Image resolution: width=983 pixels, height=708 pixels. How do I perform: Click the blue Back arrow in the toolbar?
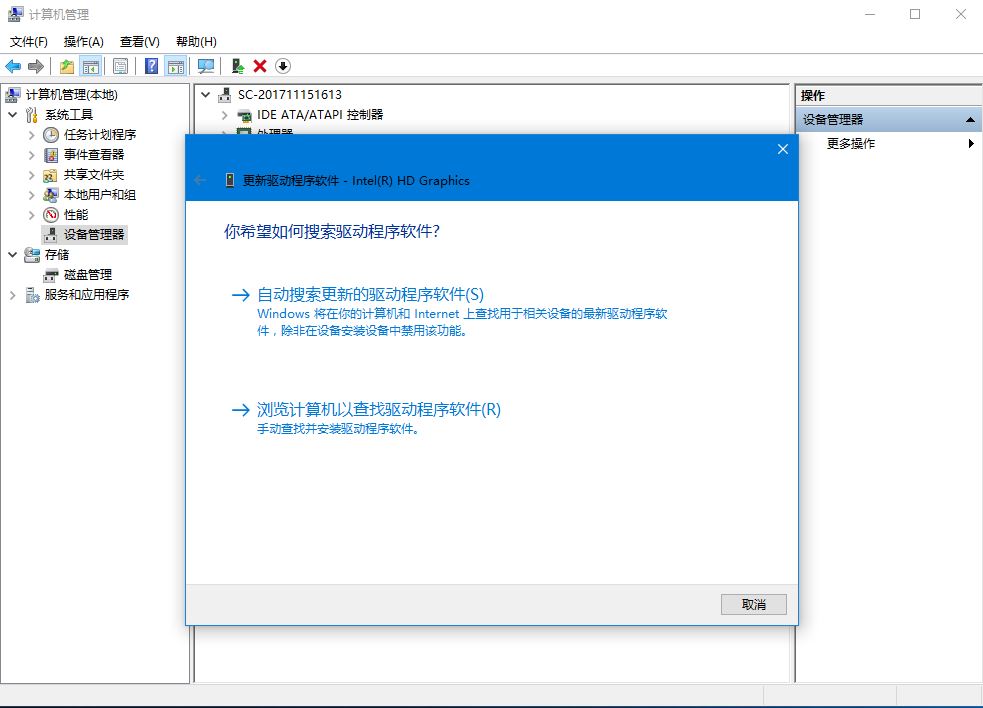pyautogui.click(x=13, y=66)
